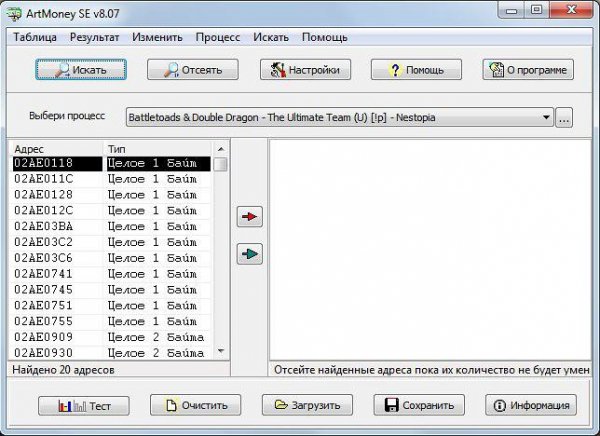Click the address list scrollbar thumb
Image resolution: width=600 pixels, height=436 pixels.
[x=220, y=164]
